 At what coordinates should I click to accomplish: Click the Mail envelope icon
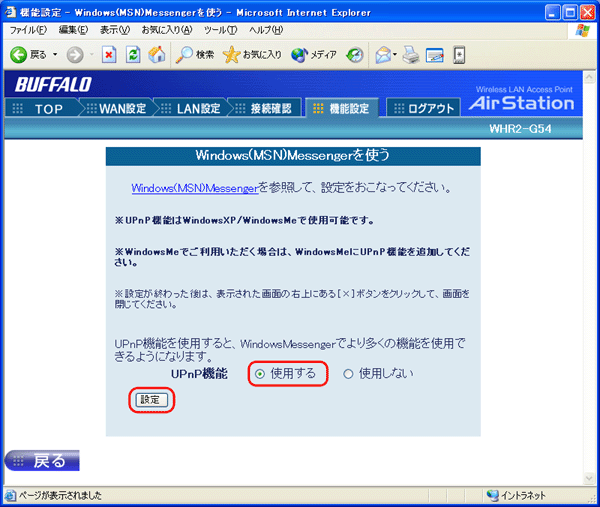point(383,55)
